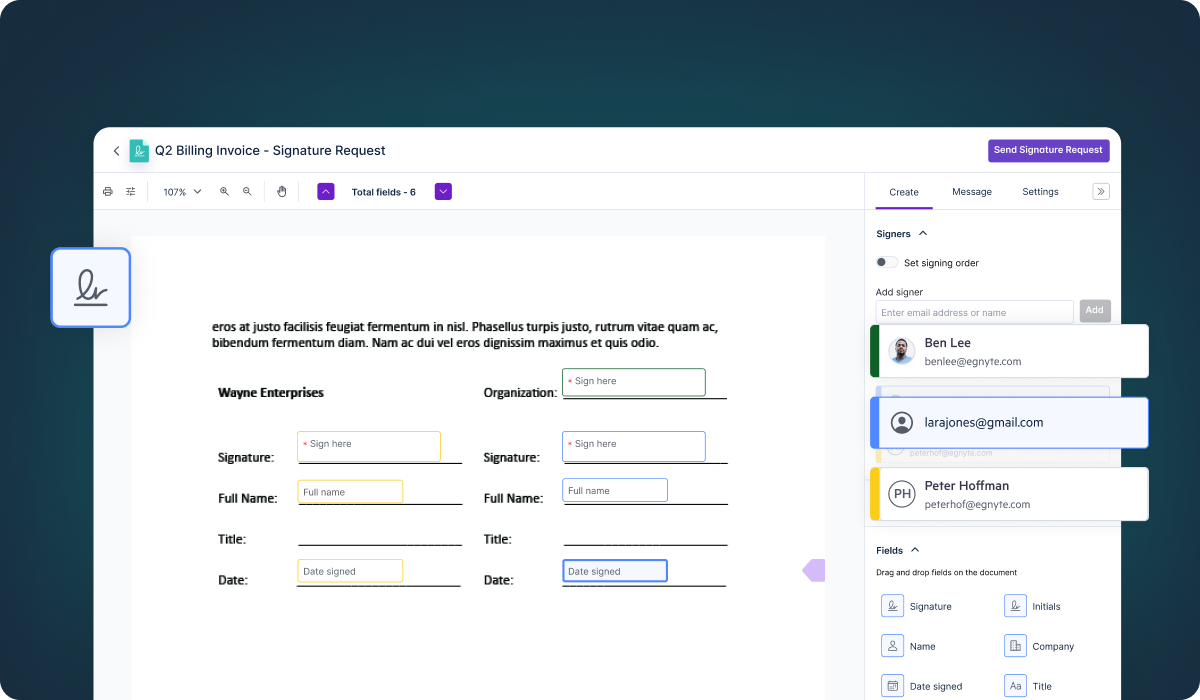Click the signer email input field
This screenshot has width=1200, height=700.
click(970, 311)
